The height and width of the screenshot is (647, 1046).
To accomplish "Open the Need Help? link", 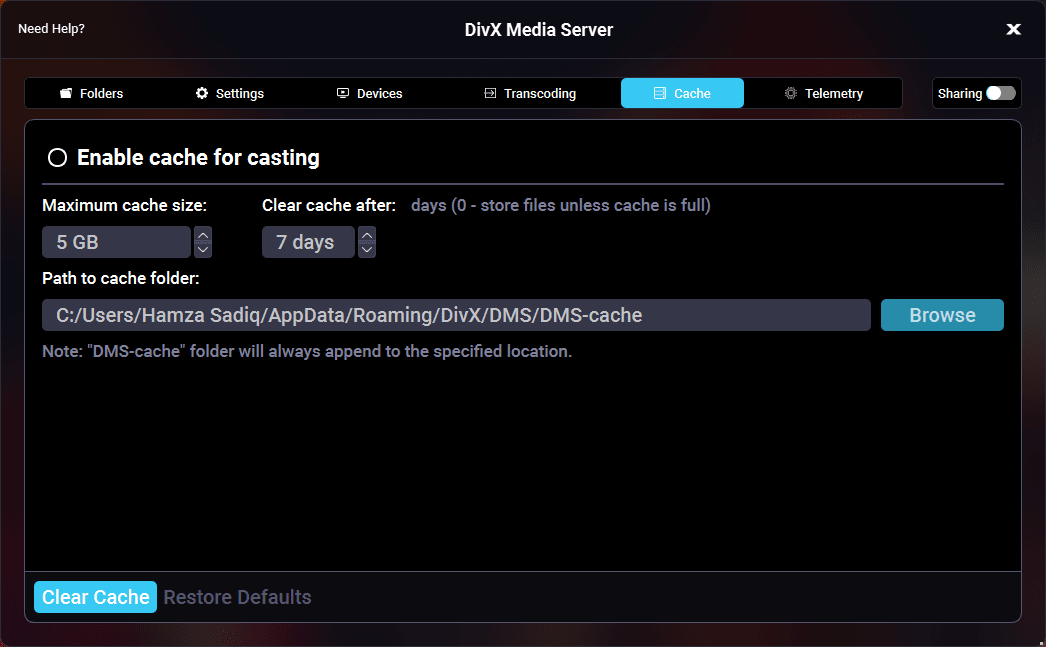I will pos(51,29).
